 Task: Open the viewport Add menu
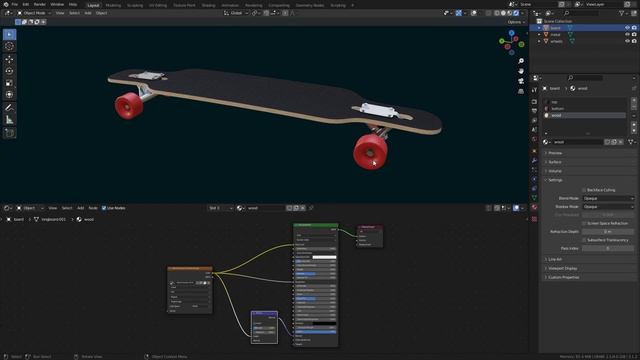(x=88, y=13)
